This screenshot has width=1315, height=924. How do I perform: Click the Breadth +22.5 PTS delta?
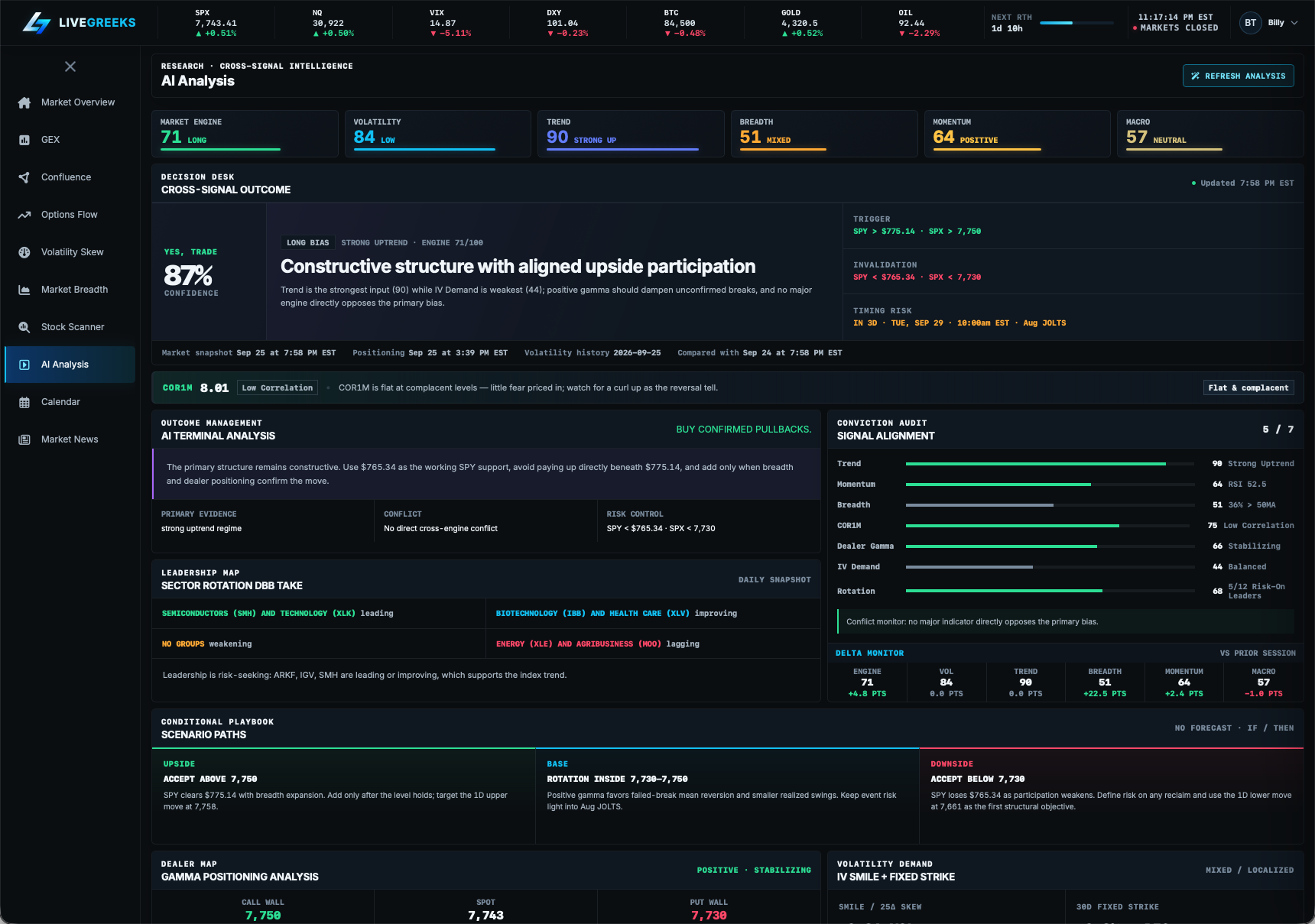click(1105, 694)
